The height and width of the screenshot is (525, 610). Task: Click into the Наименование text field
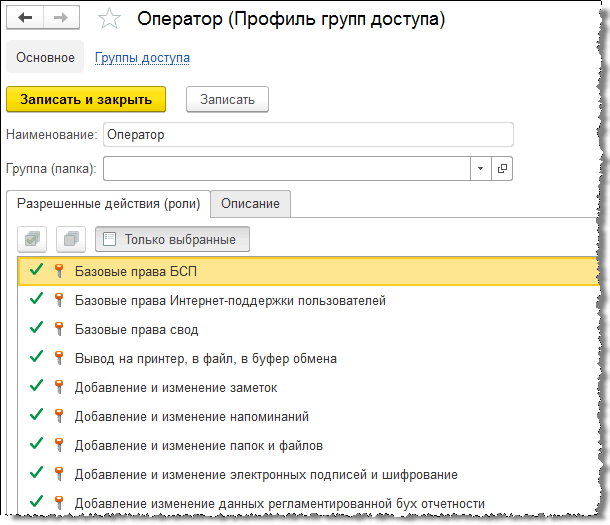click(x=308, y=134)
